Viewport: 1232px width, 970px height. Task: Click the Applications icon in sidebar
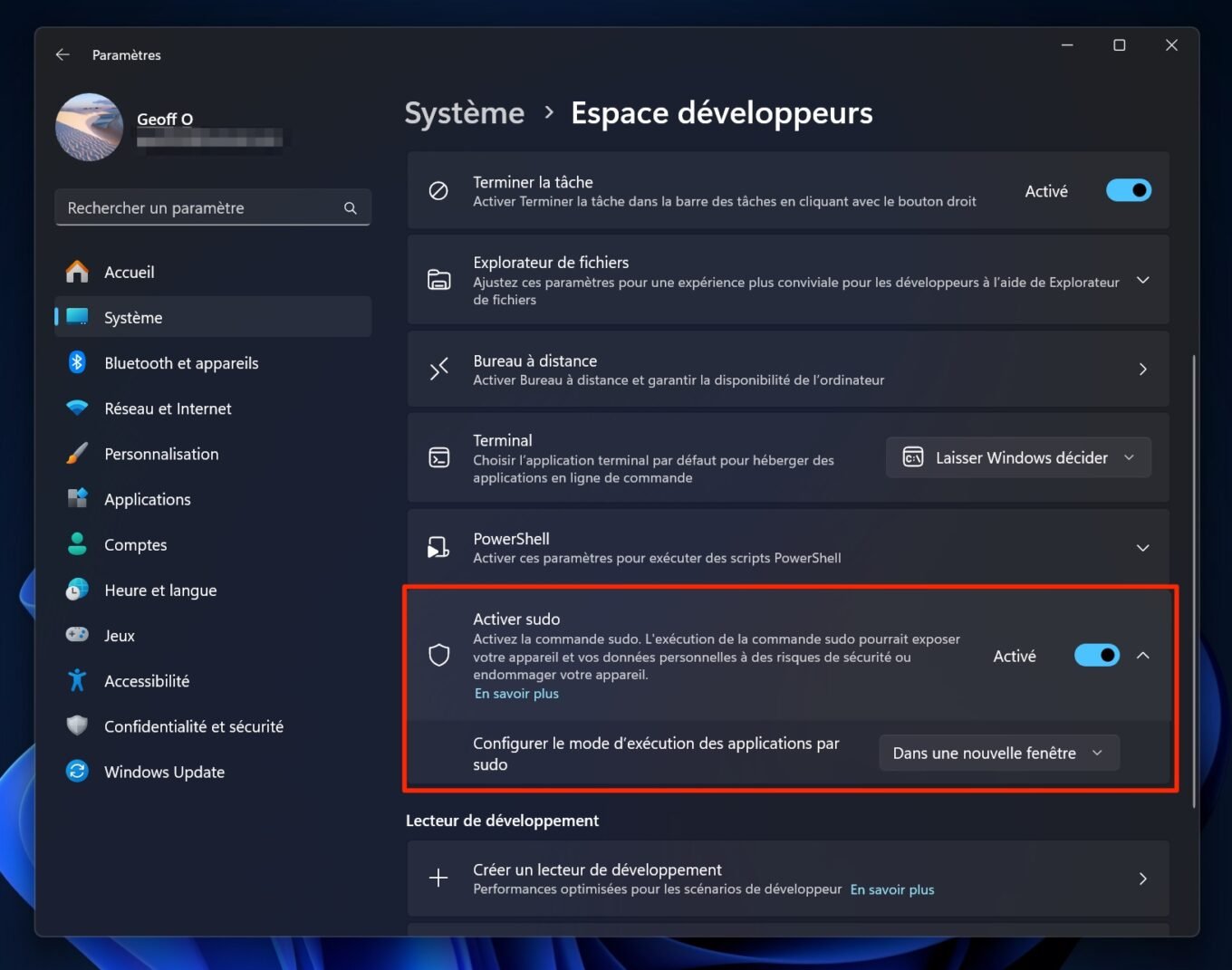coord(78,499)
